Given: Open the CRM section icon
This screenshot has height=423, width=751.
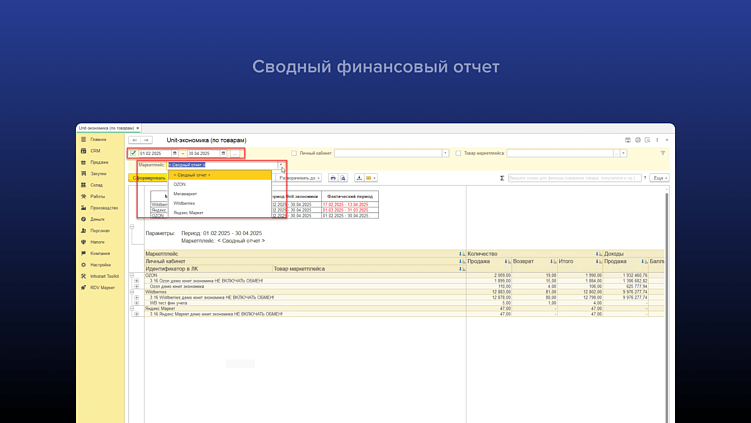Looking at the screenshot, I should 83,151.
